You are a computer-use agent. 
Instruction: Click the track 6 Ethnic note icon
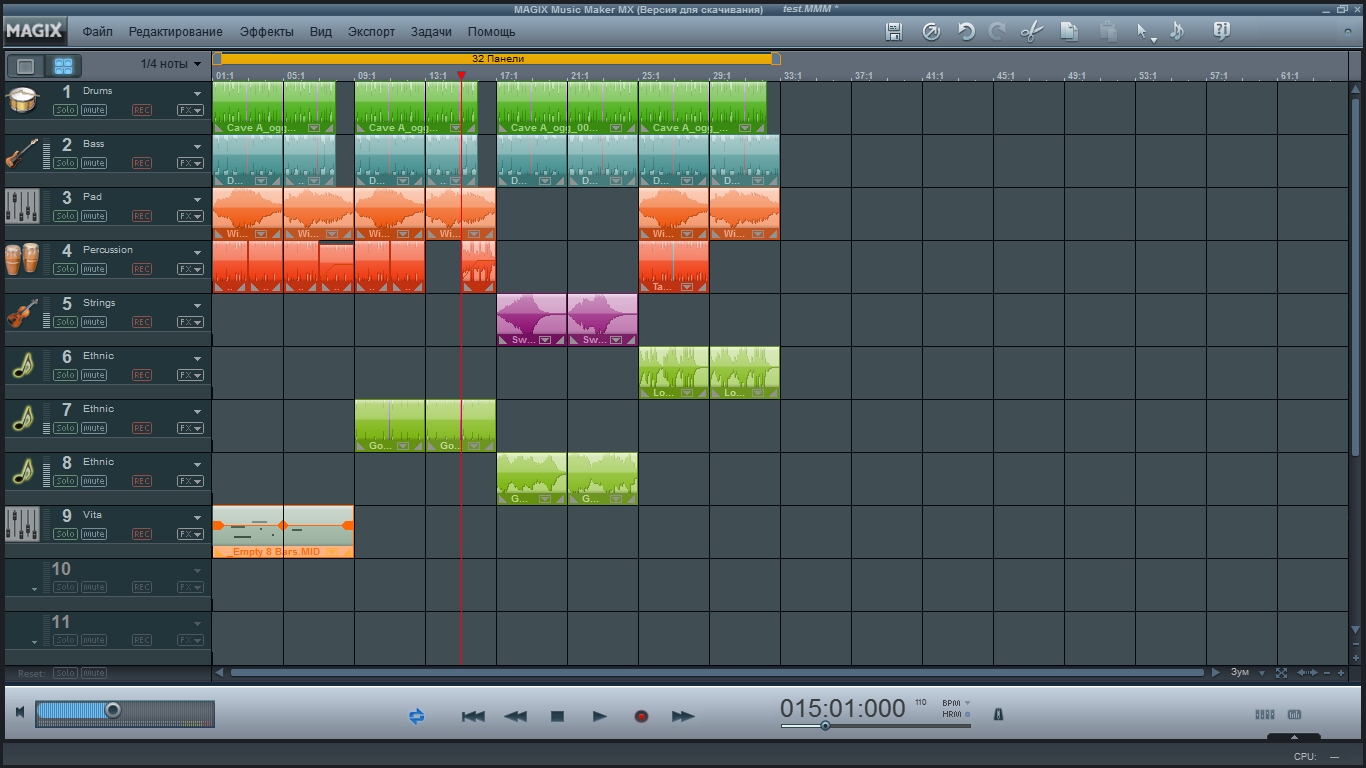tap(22, 366)
